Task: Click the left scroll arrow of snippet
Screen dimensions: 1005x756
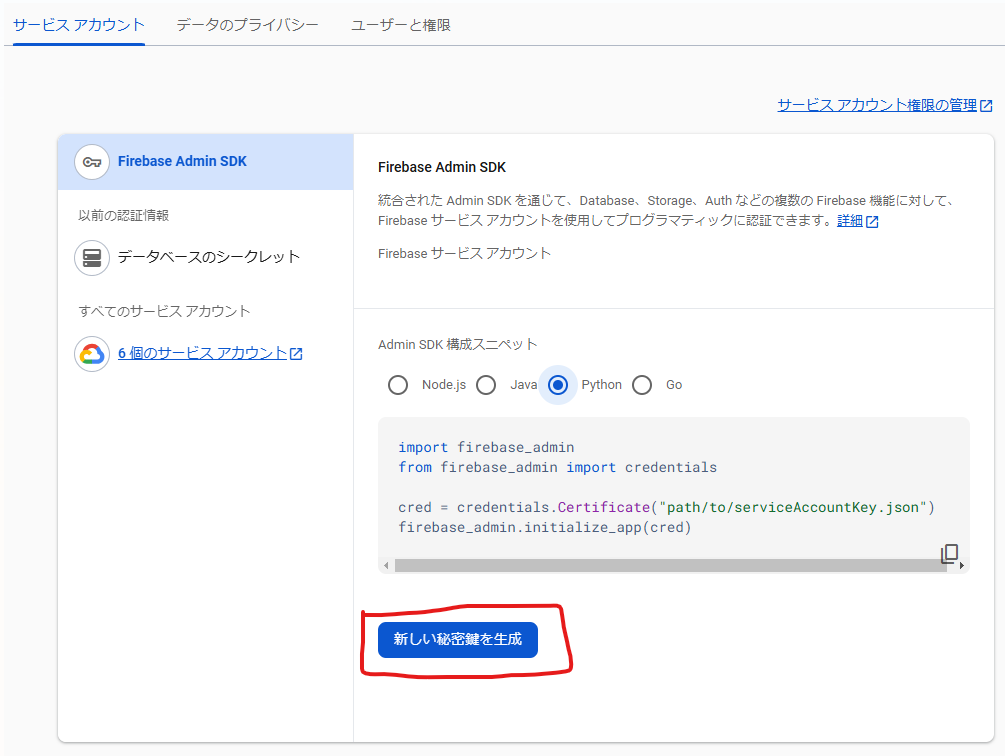Action: pos(386,566)
